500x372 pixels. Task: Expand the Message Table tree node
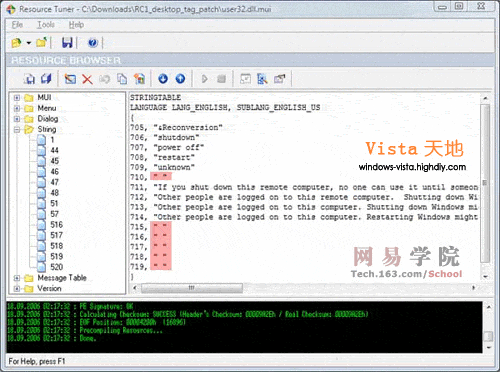pyautogui.click(x=17, y=278)
